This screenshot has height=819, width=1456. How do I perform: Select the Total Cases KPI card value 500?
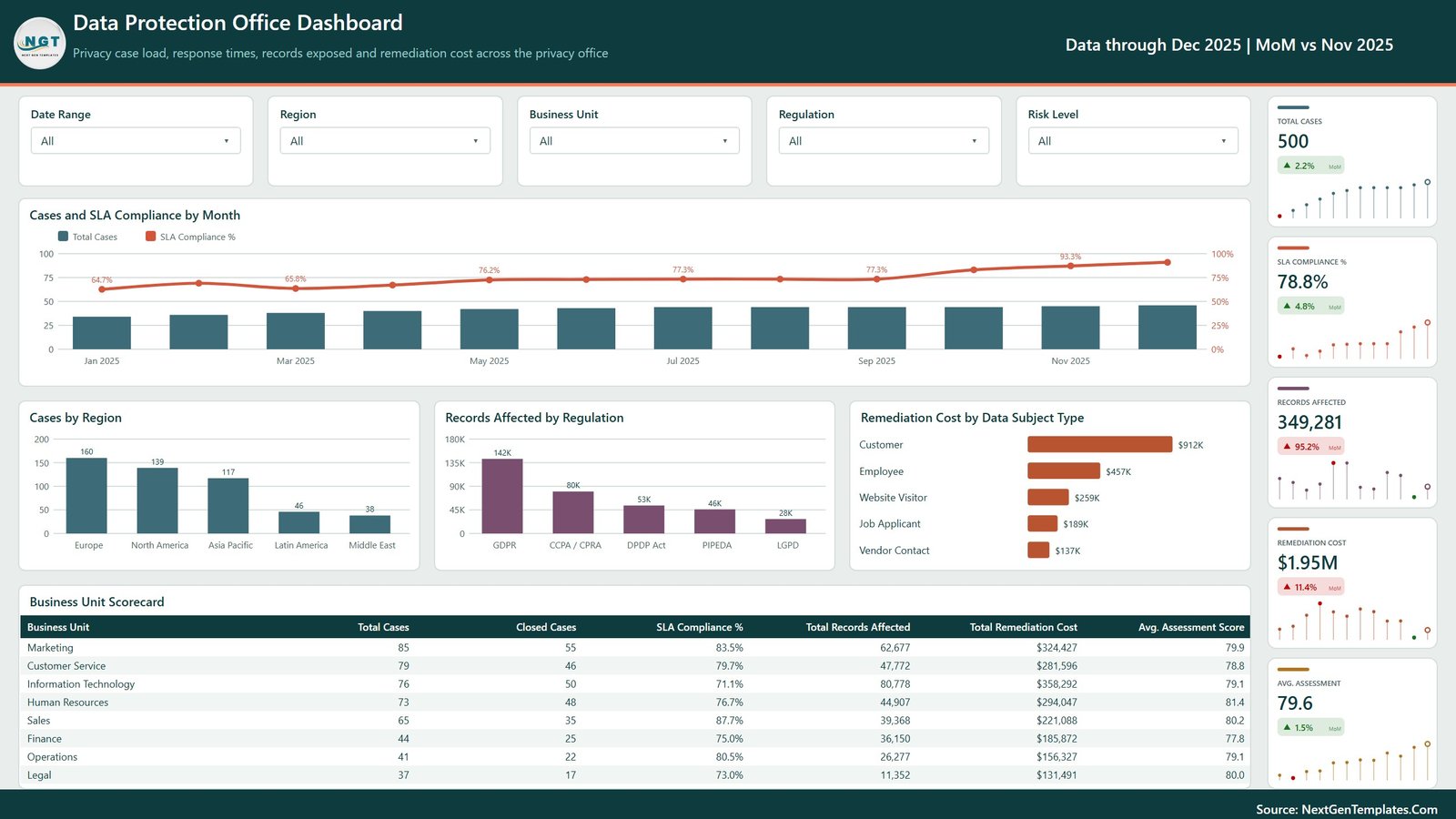coord(1293,141)
